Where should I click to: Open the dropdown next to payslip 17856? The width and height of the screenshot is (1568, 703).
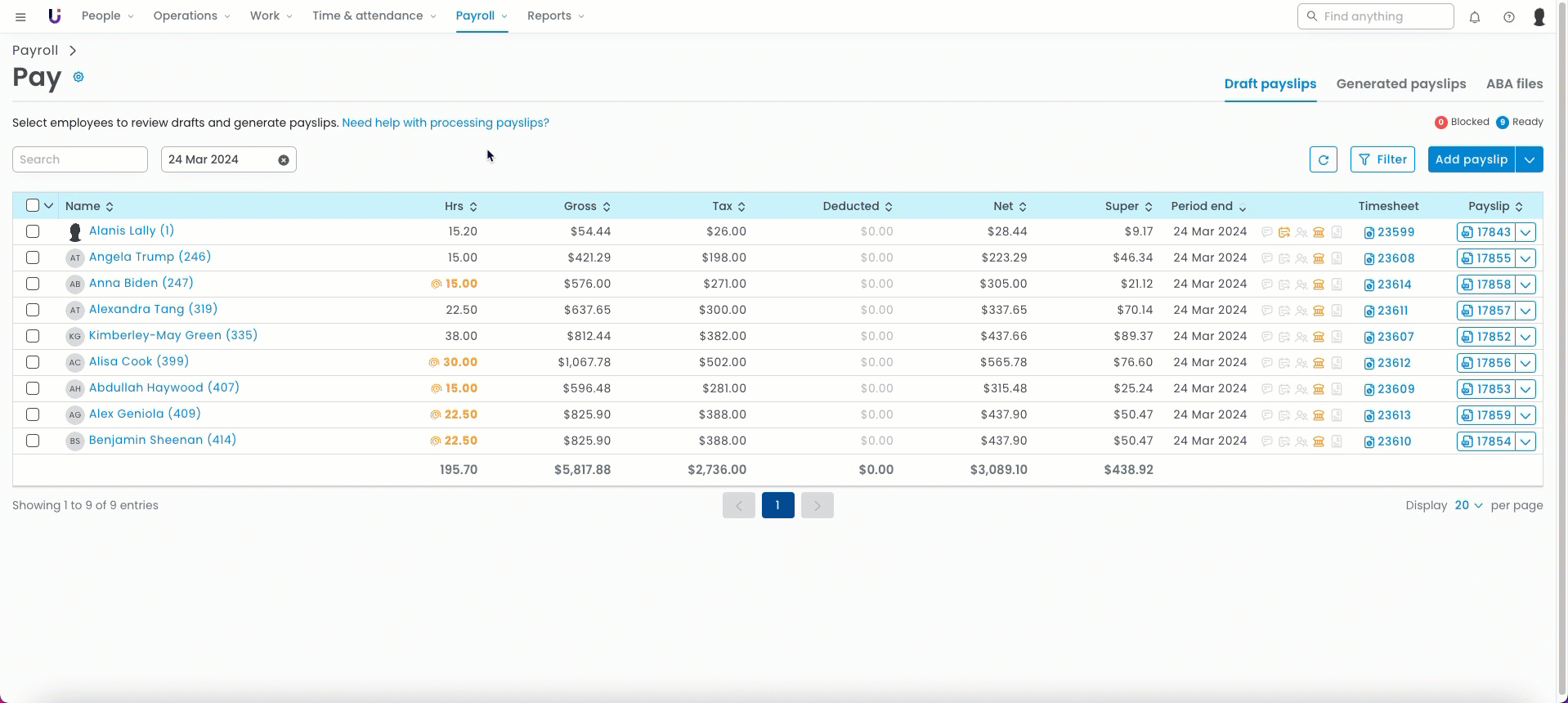coord(1525,363)
